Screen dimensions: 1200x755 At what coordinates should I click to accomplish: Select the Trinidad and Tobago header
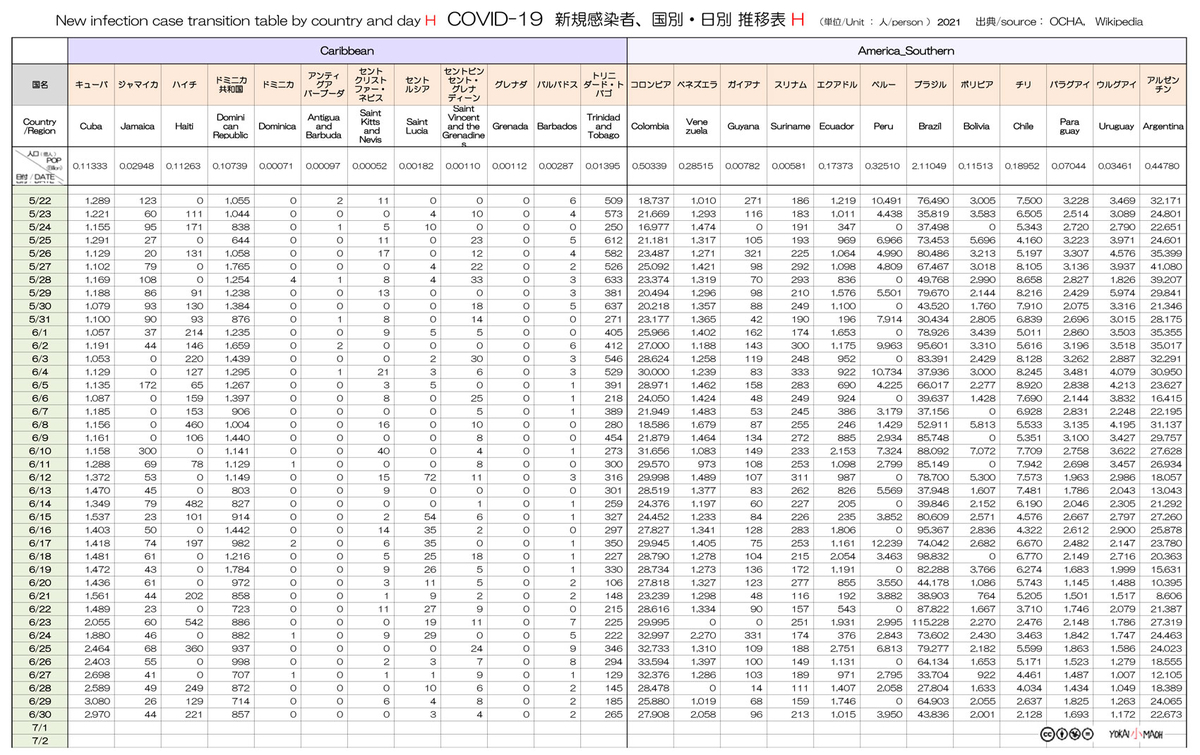tap(602, 126)
